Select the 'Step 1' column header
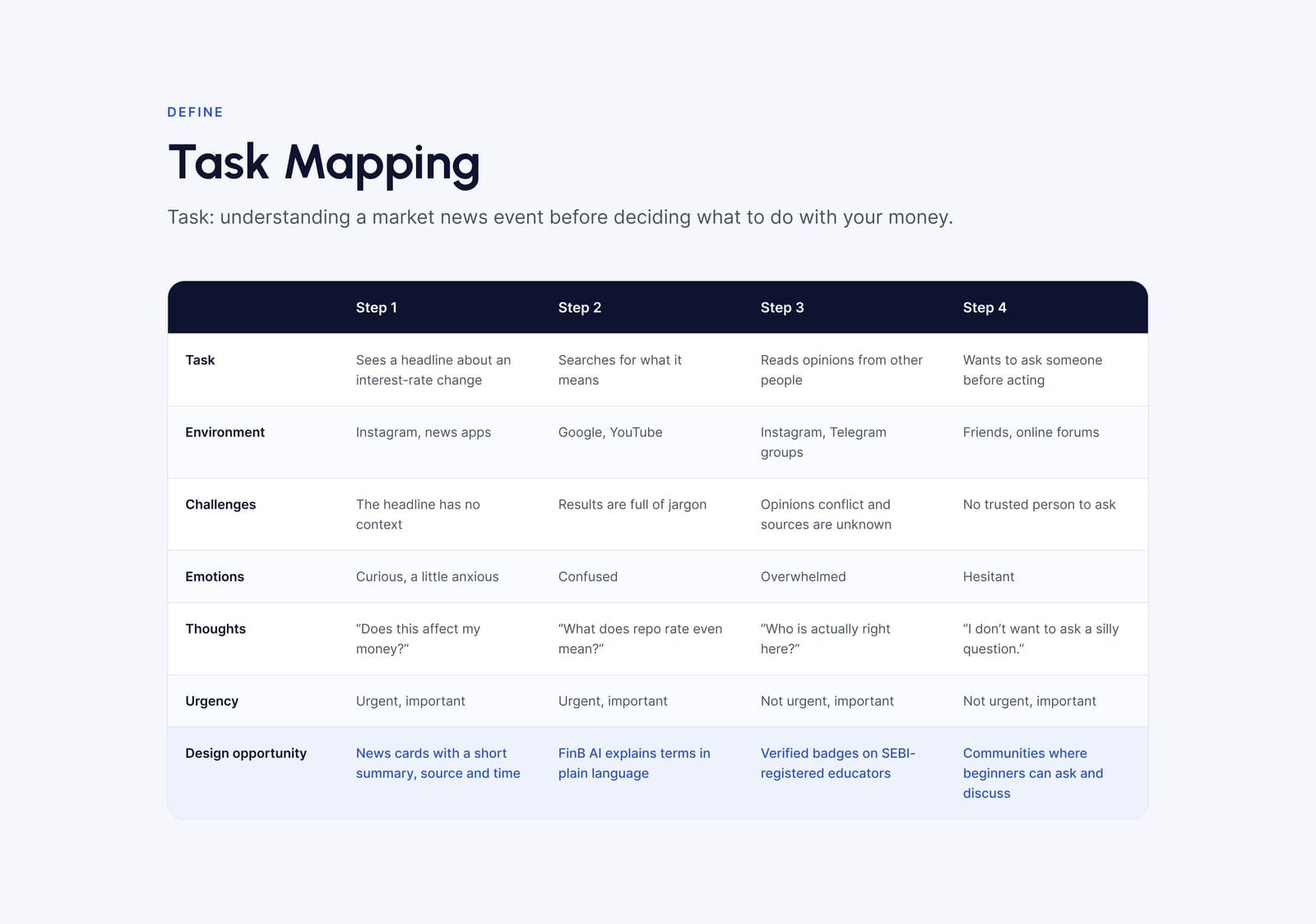This screenshot has width=1316, height=924. (377, 307)
